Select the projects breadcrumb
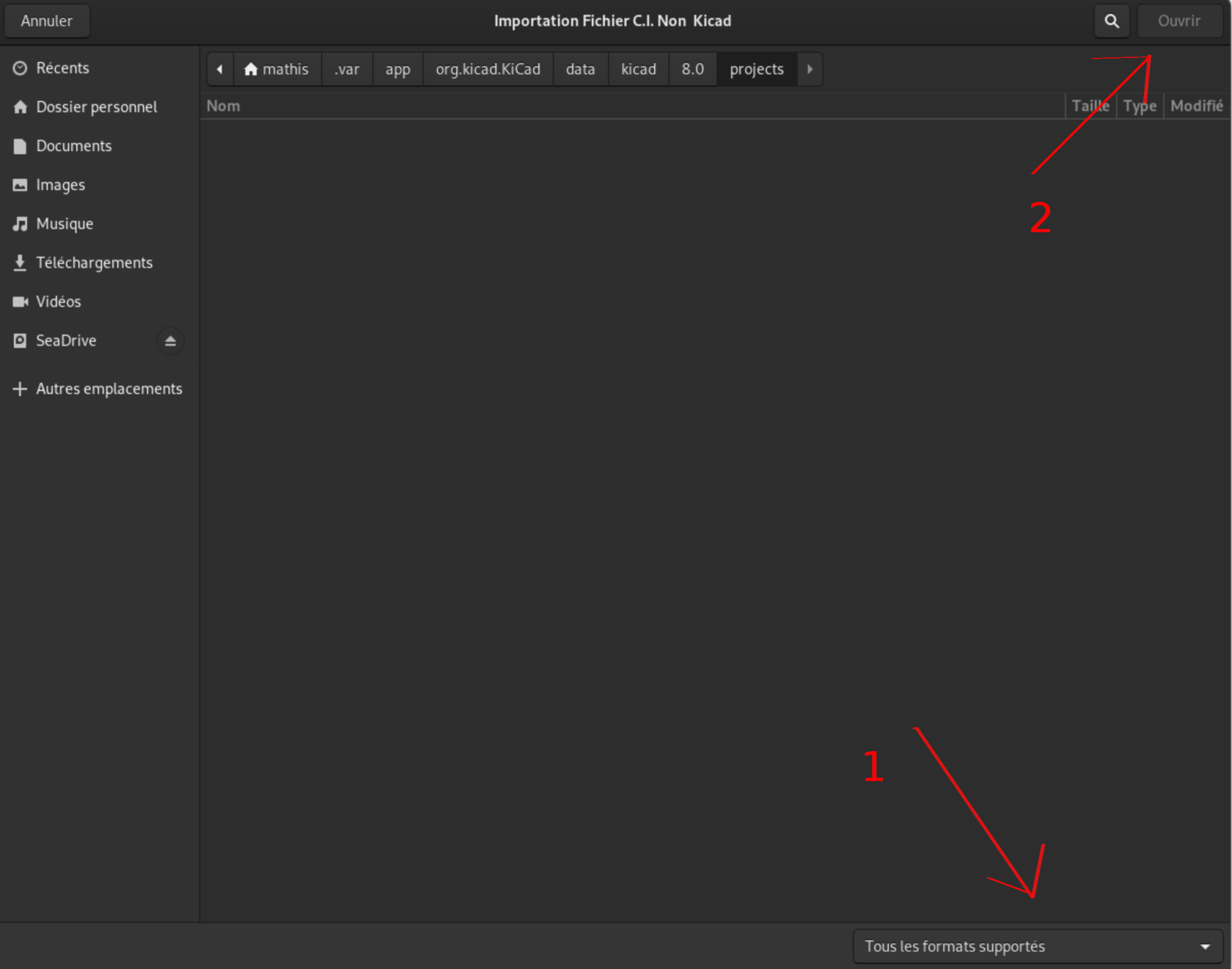Viewport: 1232px width, 969px height. 757,69
